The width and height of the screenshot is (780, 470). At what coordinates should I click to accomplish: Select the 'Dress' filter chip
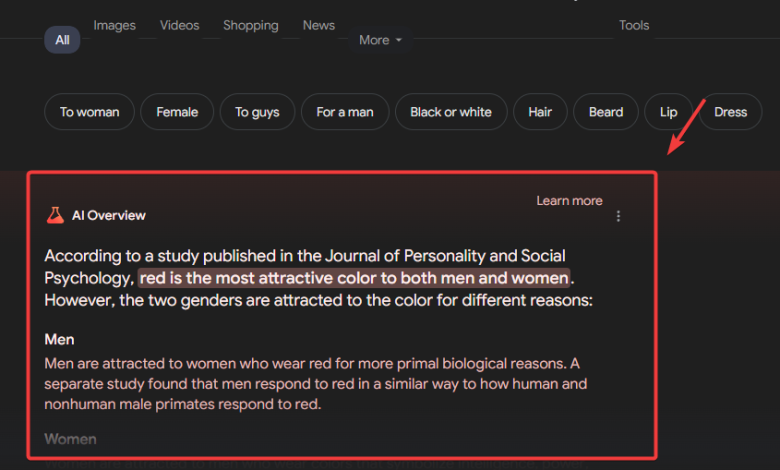[730, 112]
